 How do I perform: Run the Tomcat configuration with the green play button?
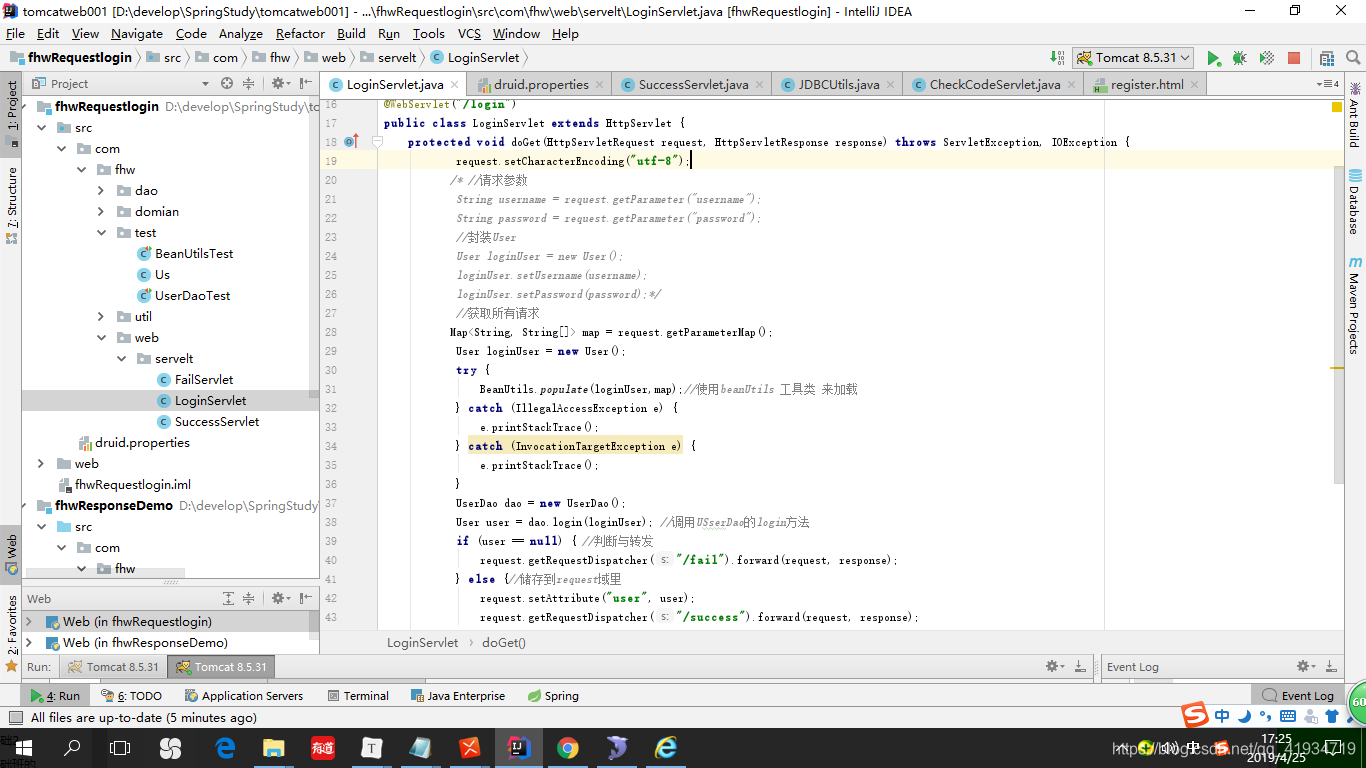click(1213, 58)
